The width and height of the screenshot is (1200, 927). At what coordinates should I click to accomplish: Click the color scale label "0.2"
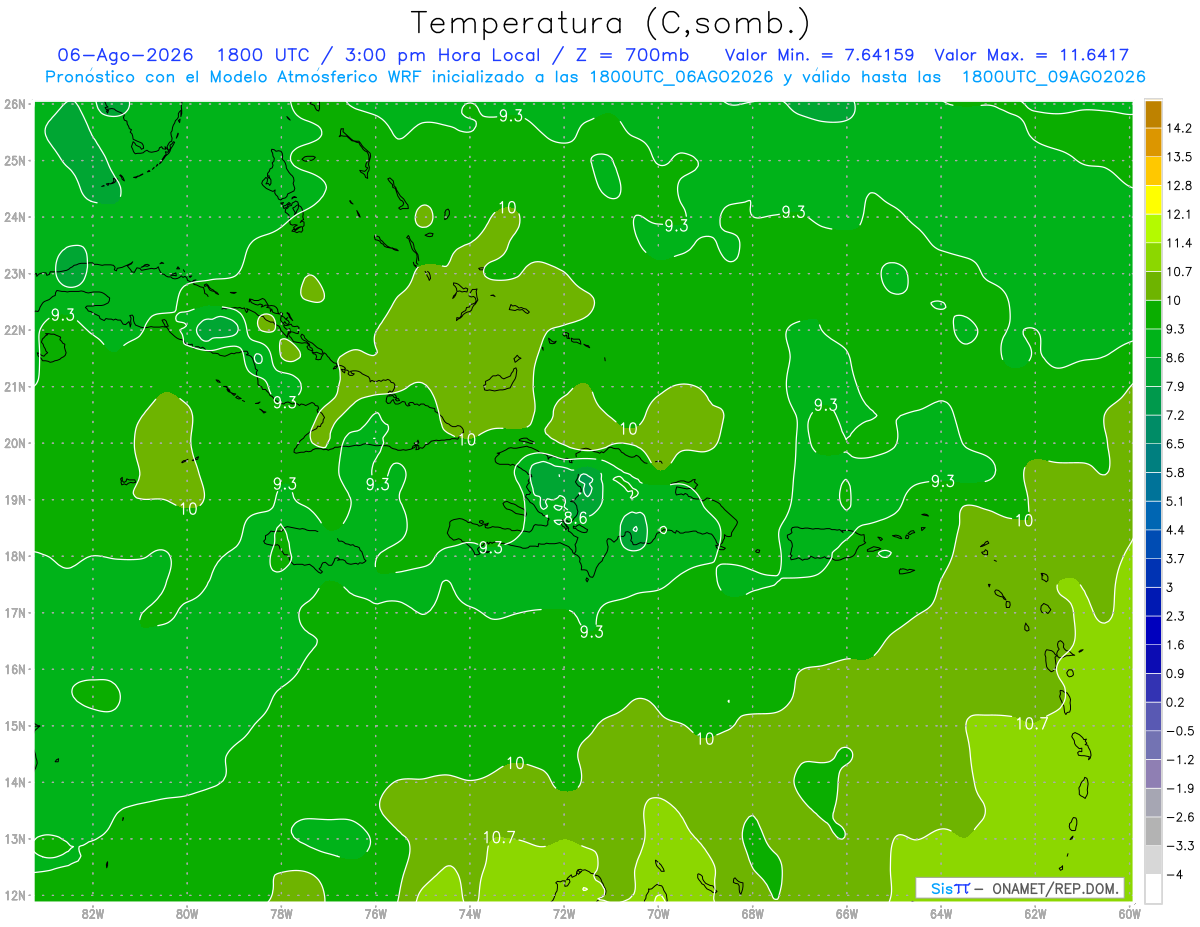[x=1175, y=702]
